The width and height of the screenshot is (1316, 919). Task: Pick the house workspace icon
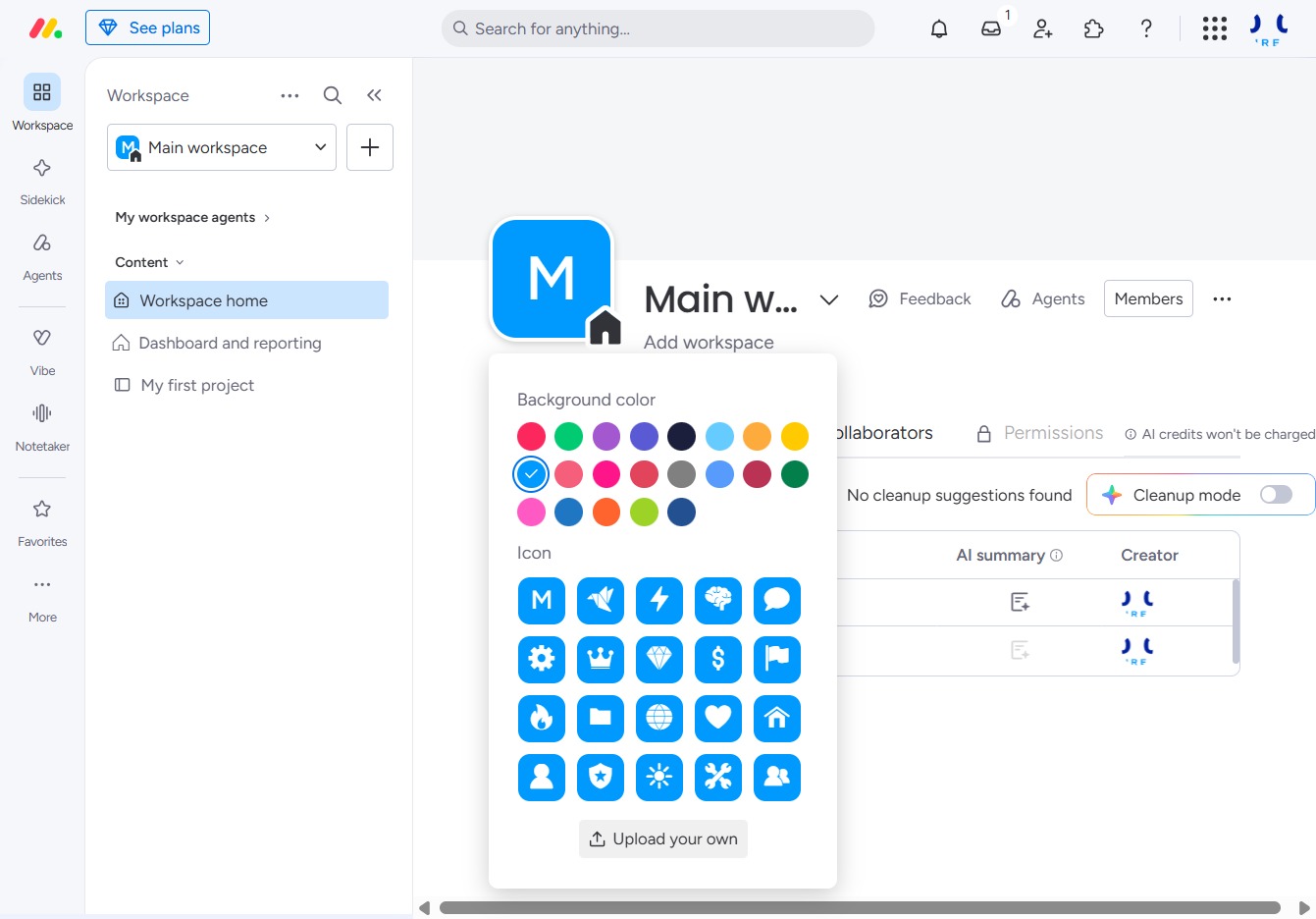(x=777, y=718)
